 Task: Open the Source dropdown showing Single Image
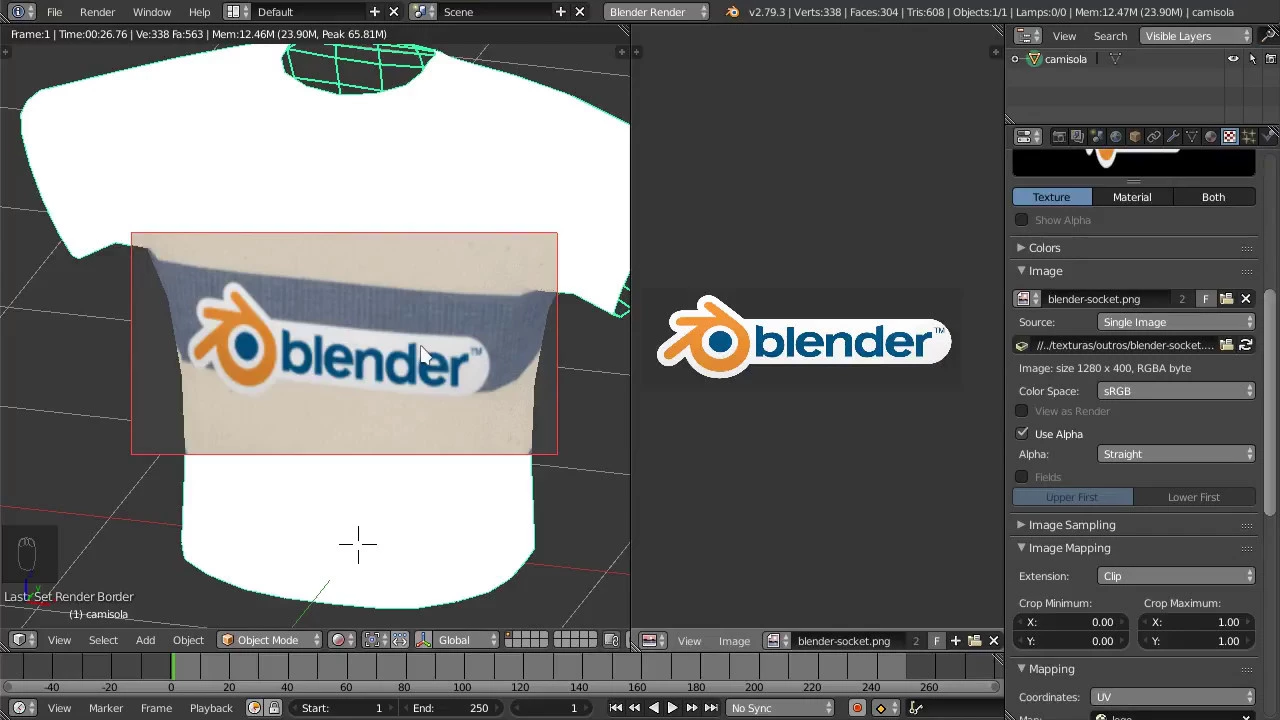click(1176, 322)
